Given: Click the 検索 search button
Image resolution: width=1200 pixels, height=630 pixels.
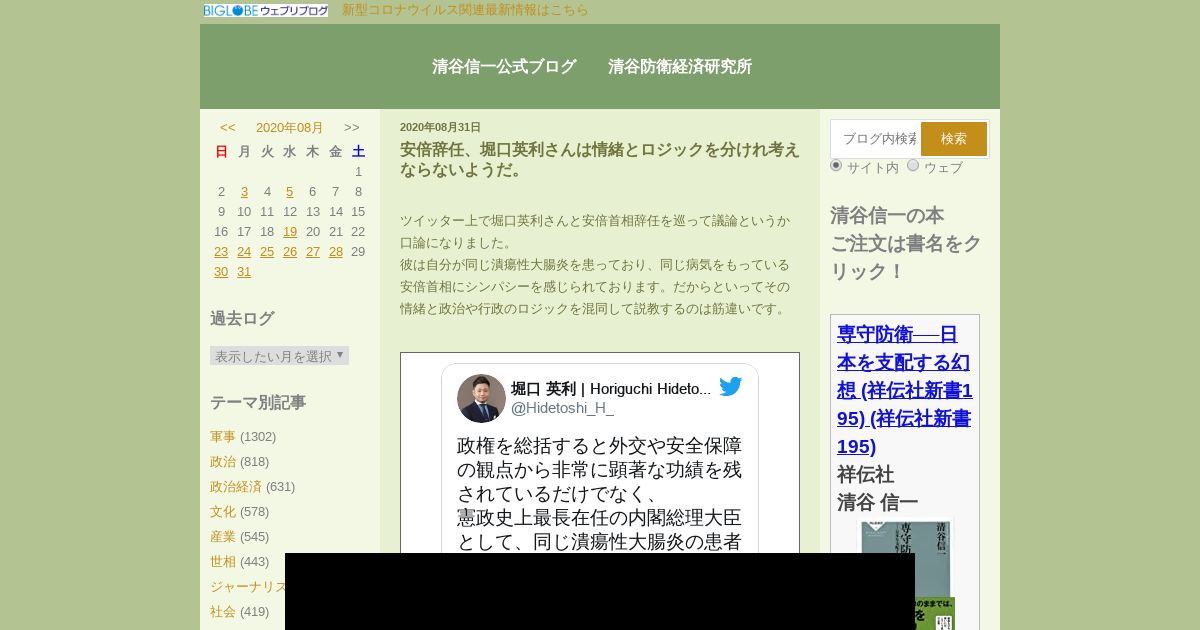Looking at the screenshot, I should 954,139.
